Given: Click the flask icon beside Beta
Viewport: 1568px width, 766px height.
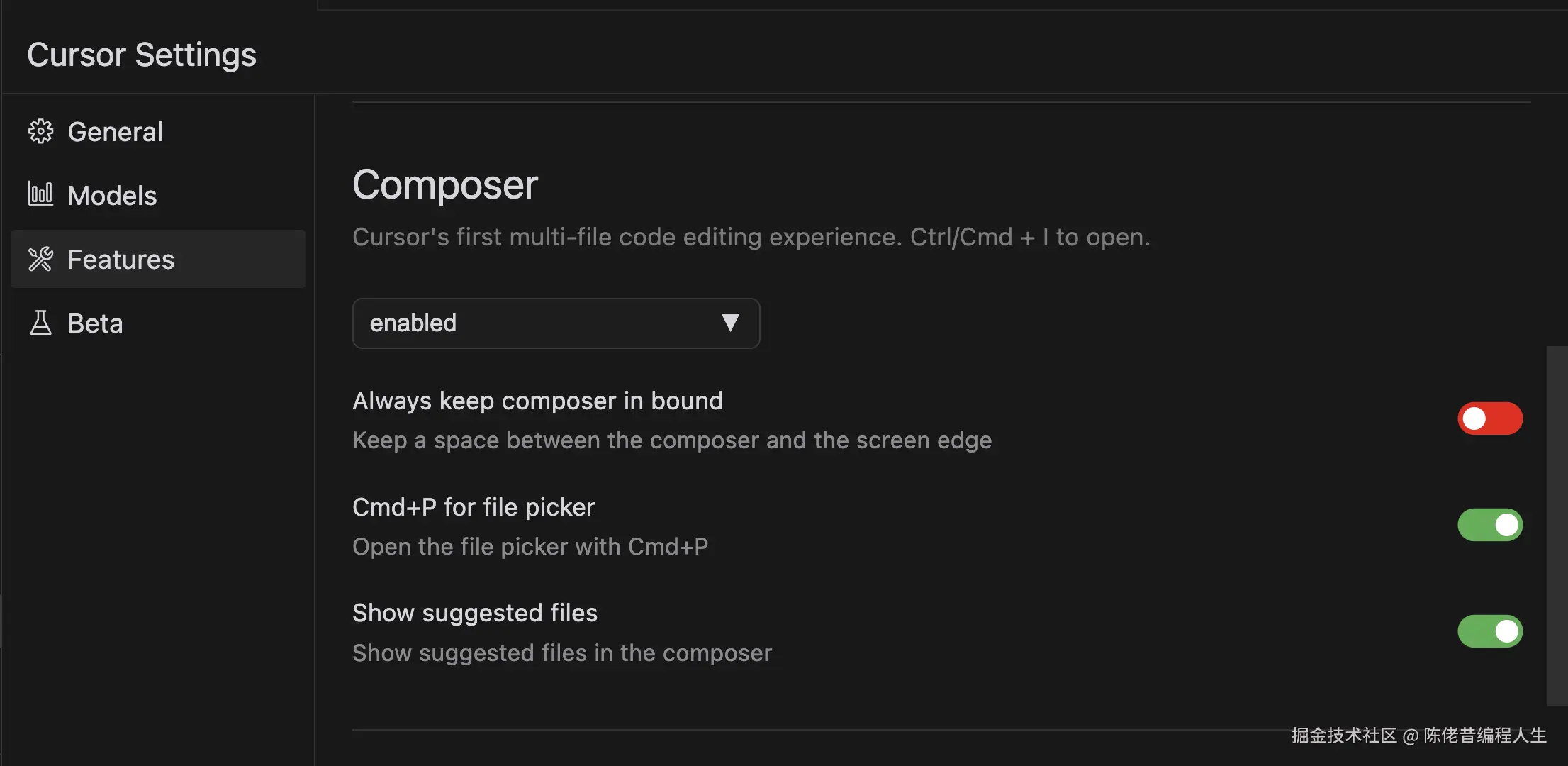Looking at the screenshot, I should coord(40,323).
